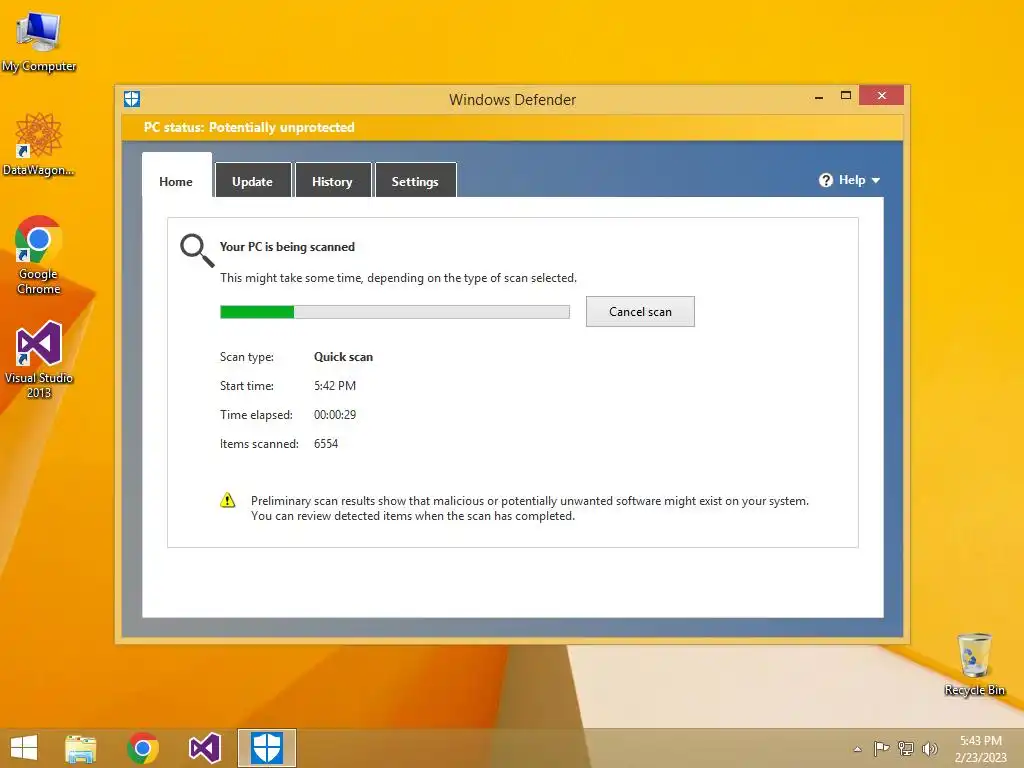Launch Chrome from the taskbar
The height and width of the screenshot is (768, 1024).
pyautogui.click(x=143, y=748)
